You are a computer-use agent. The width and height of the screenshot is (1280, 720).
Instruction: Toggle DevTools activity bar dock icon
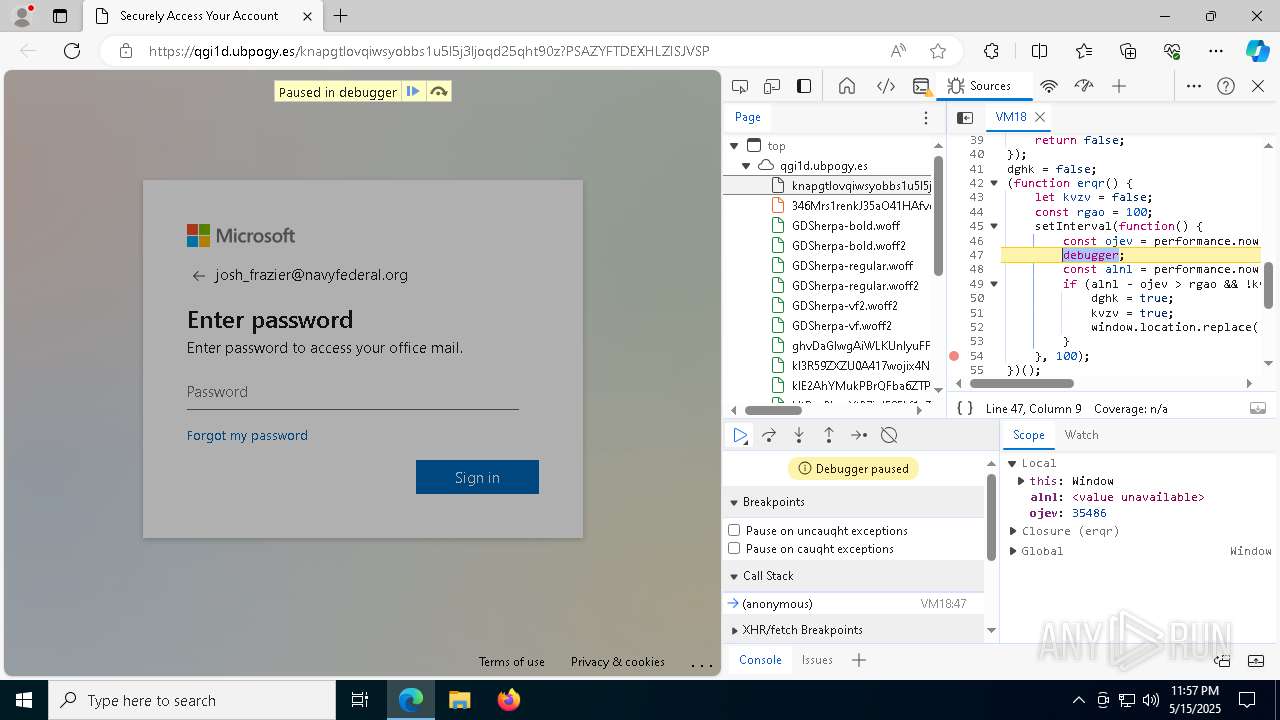point(804,86)
